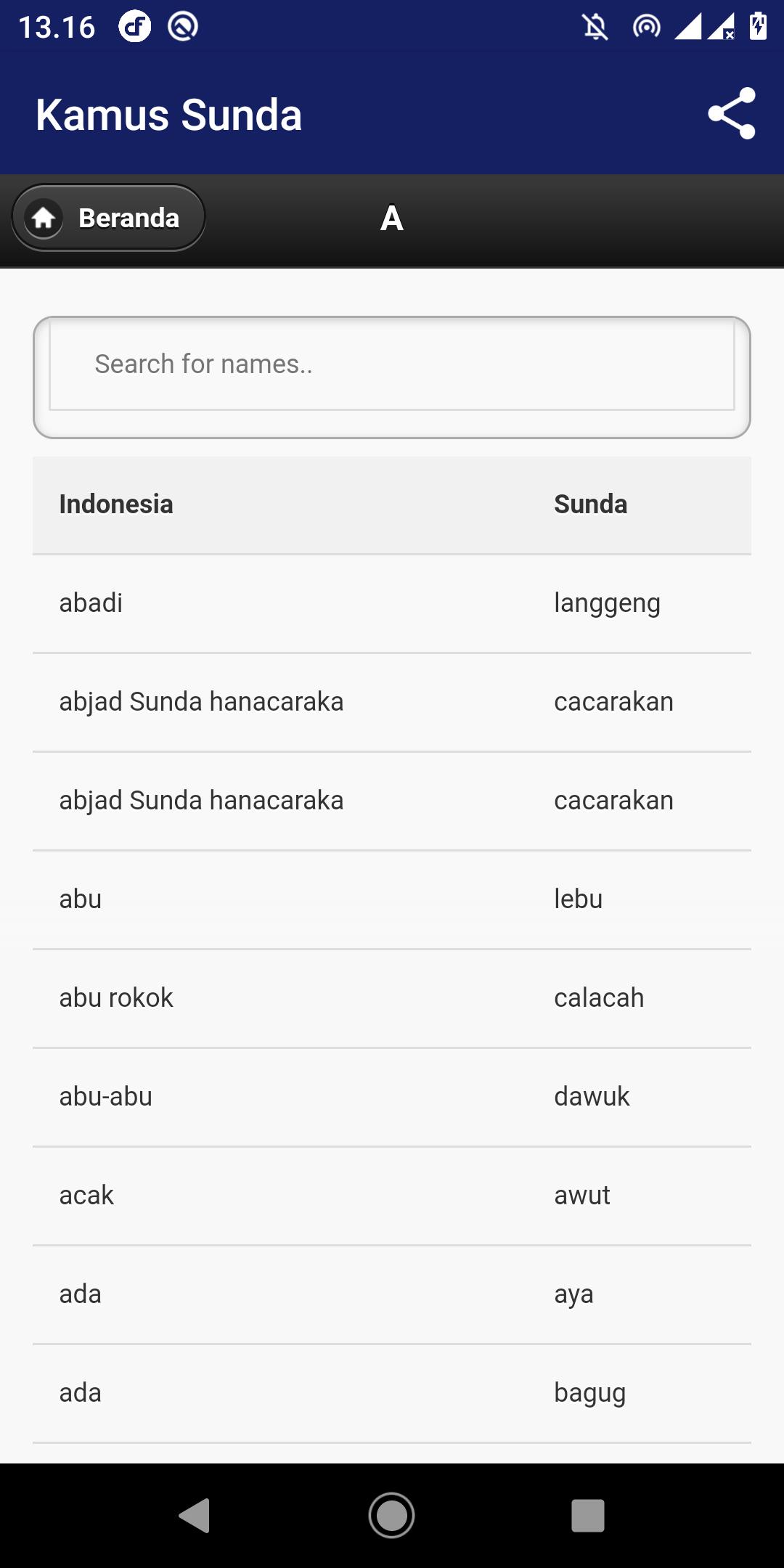This screenshot has width=784, height=1568.
Task: Tap the share icon in header
Action: coord(732,114)
